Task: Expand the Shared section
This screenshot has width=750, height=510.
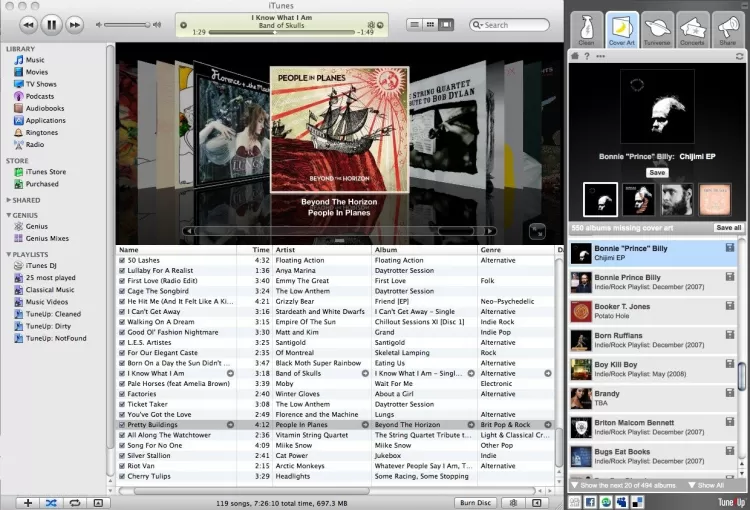Action: click(x=9, y=200)
